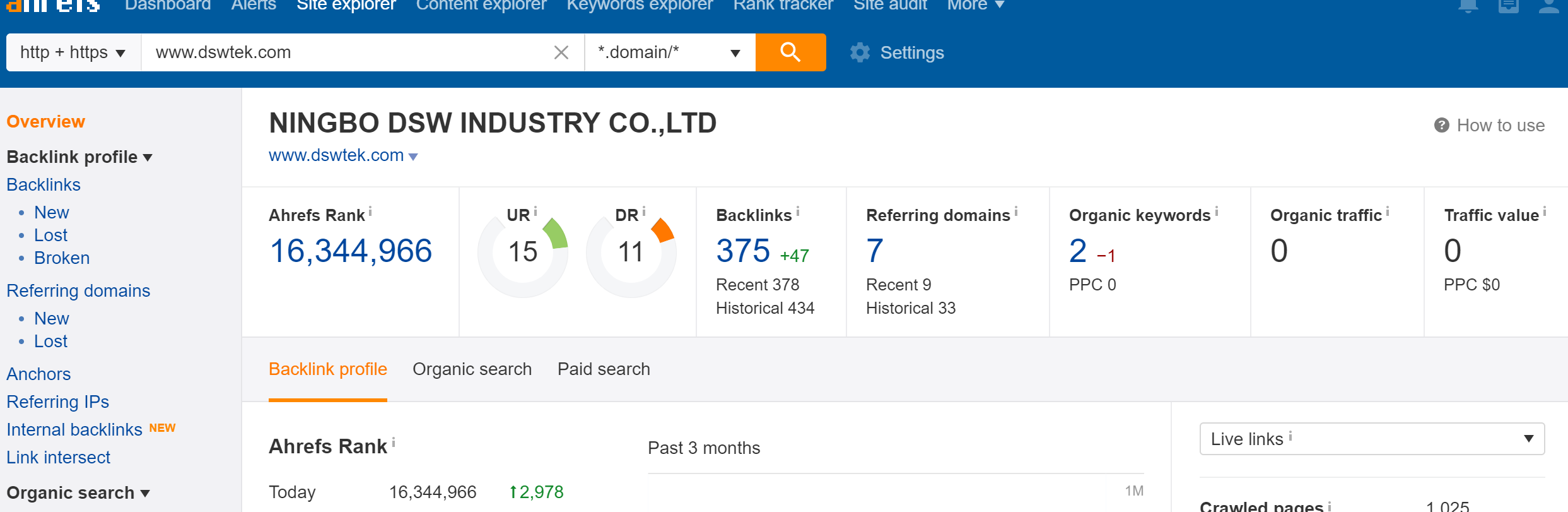Select Overview in the sidebar
This screenshot has width=1568, height=512.
pyautogui.click(x=45, y=121)
